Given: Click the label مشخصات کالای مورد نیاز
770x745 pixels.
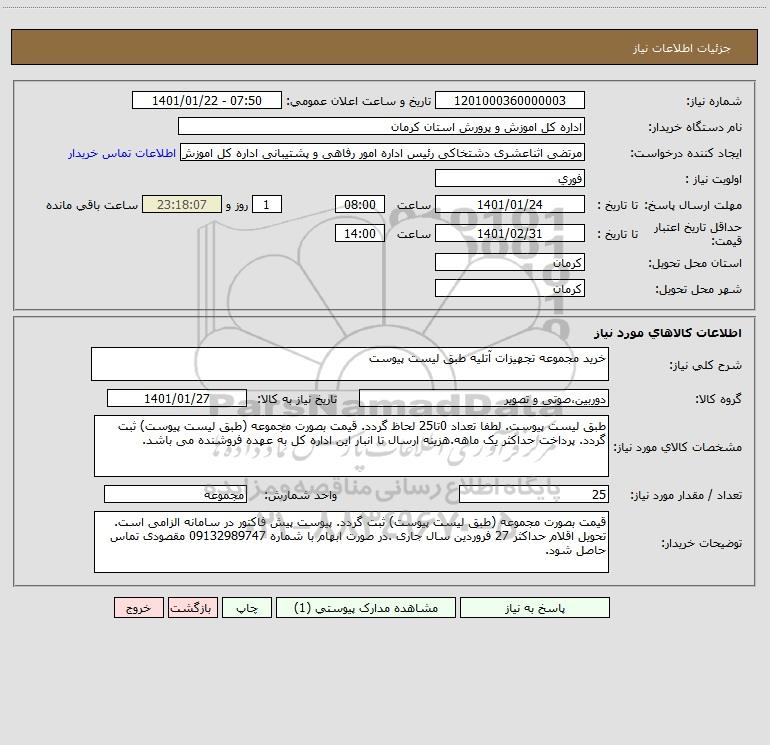Looking at the screenshot, I should (678, 447).
